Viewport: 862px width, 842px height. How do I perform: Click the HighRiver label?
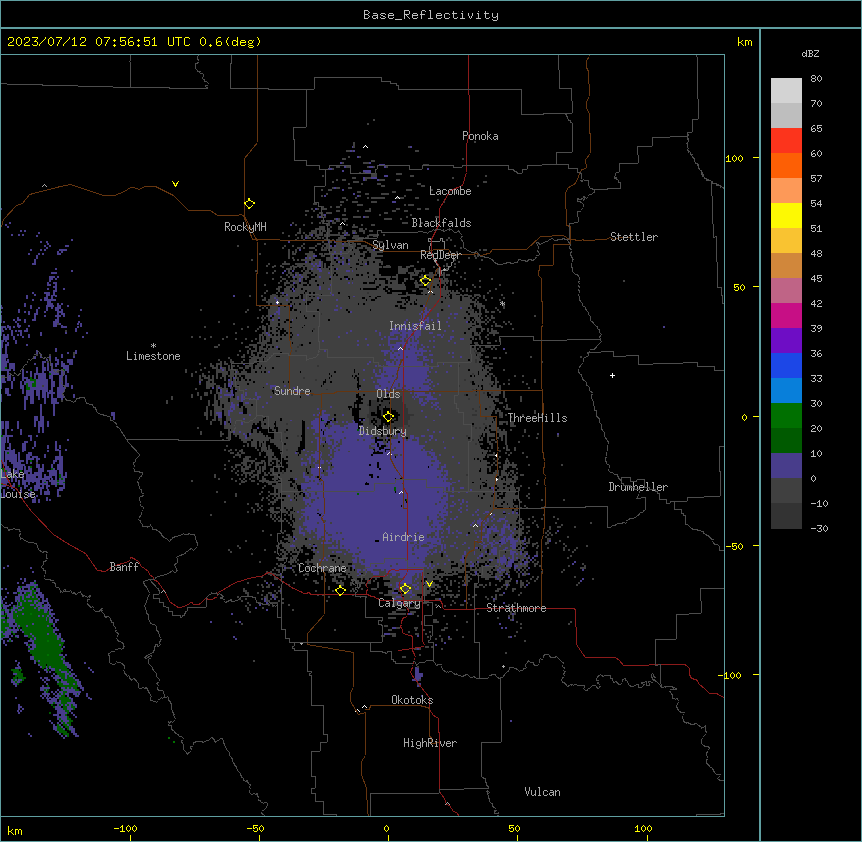pos(430,743)
